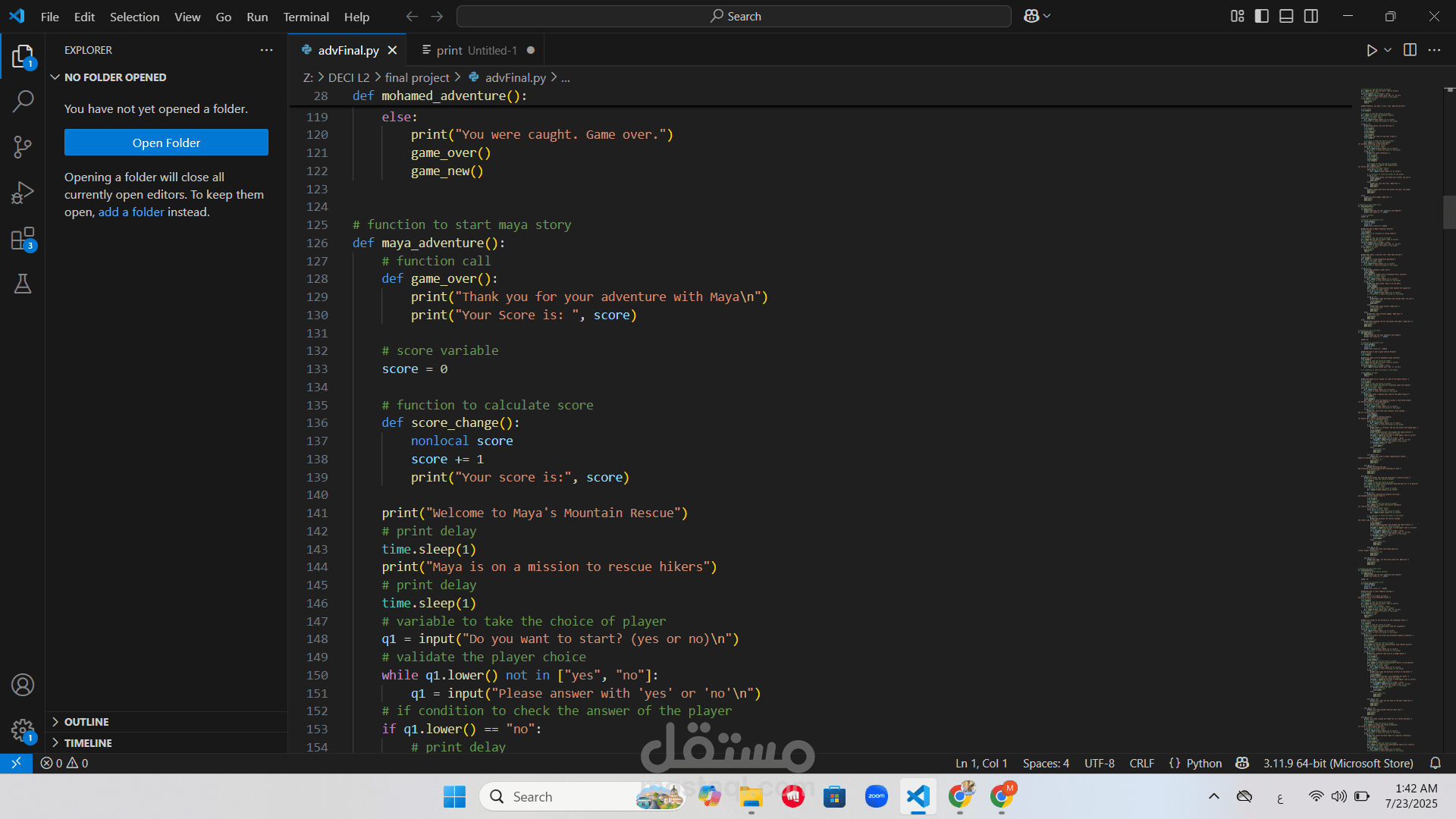Toggle the secondary side bar visibility
Screen dimensions: 1456x819
(1311, 16)
